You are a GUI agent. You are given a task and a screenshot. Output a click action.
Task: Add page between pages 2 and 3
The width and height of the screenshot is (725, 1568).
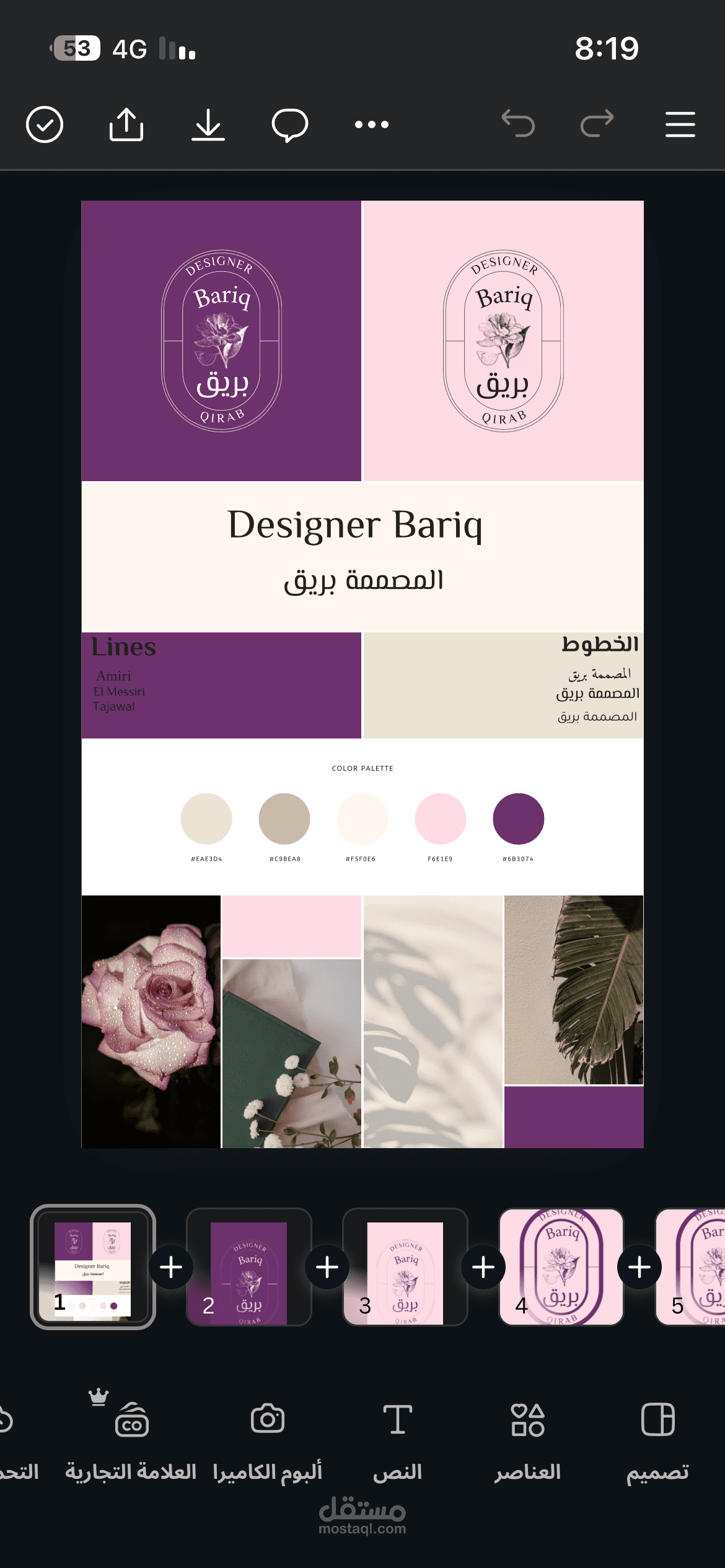pyautogui.click(x=327, y=1268)
